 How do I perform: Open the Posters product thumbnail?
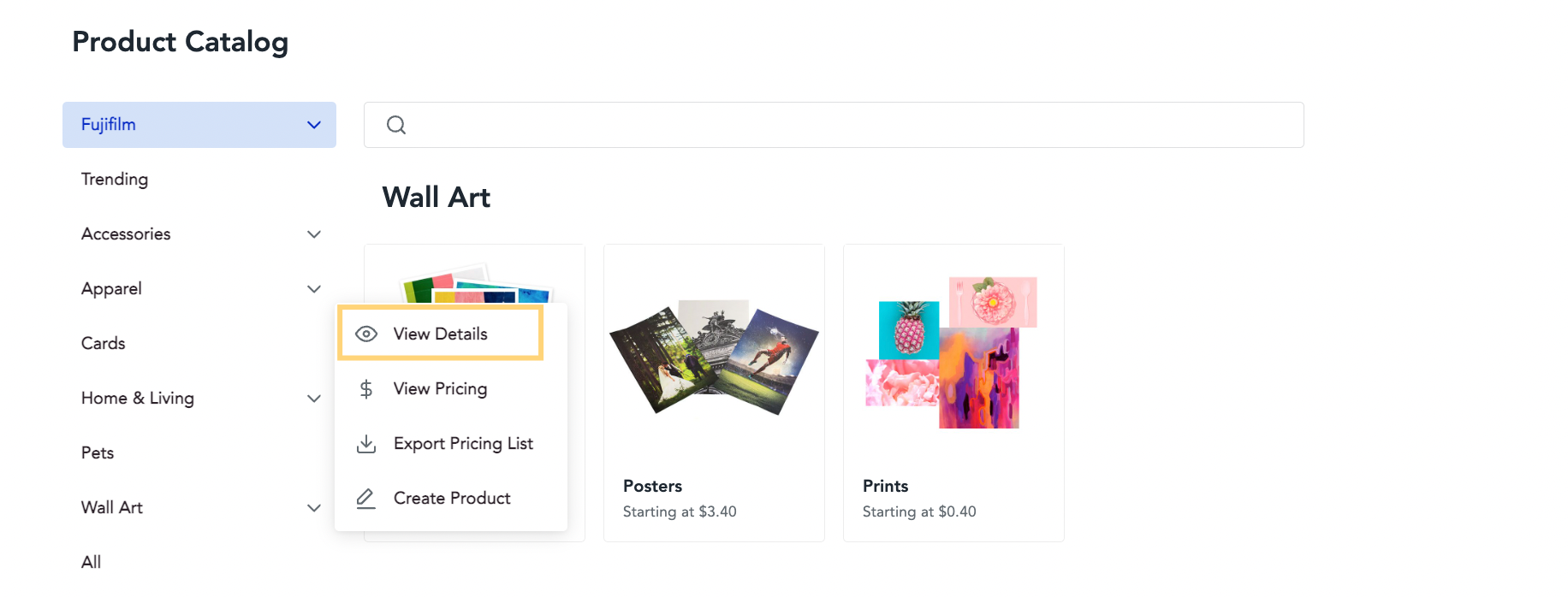tap(714, 358)
